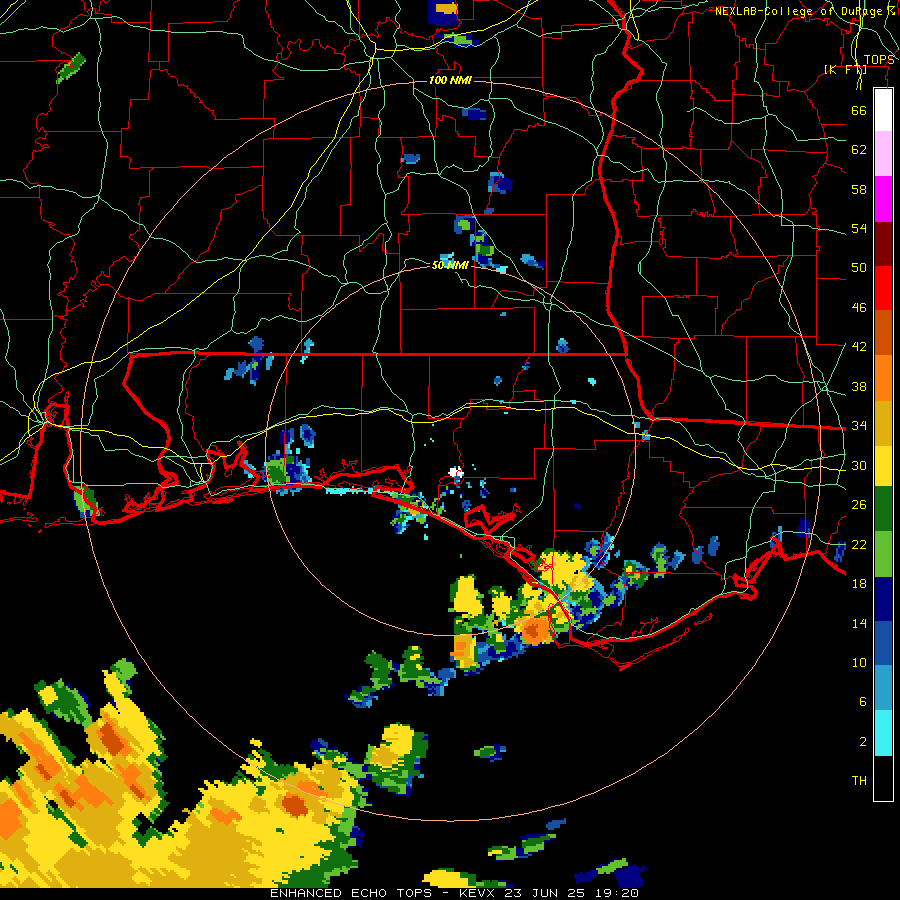900x900 pixels.
Task: Select the light green legend swatch
Action: tap(883, 554)
